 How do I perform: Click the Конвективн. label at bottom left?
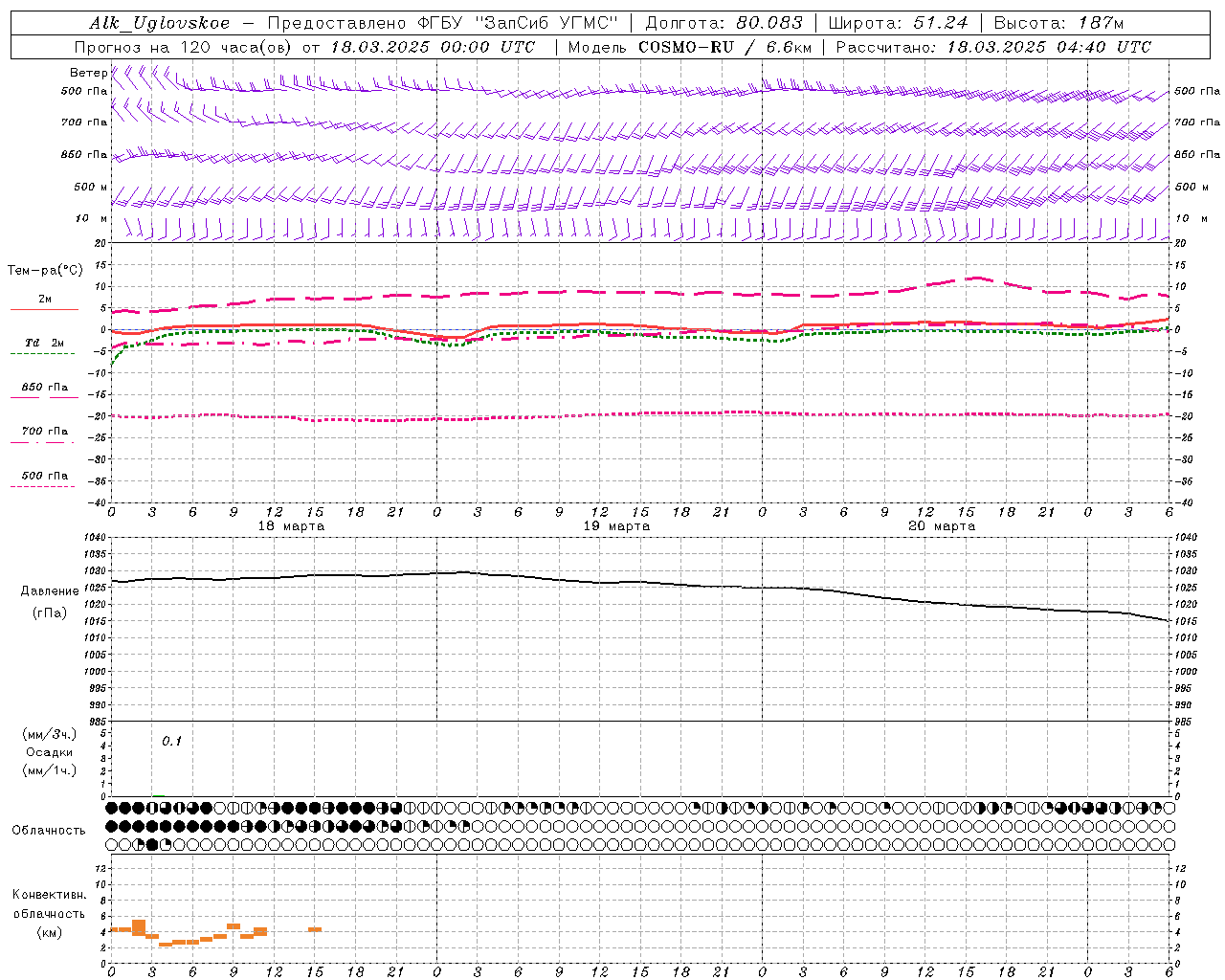[x=49, y=895]
